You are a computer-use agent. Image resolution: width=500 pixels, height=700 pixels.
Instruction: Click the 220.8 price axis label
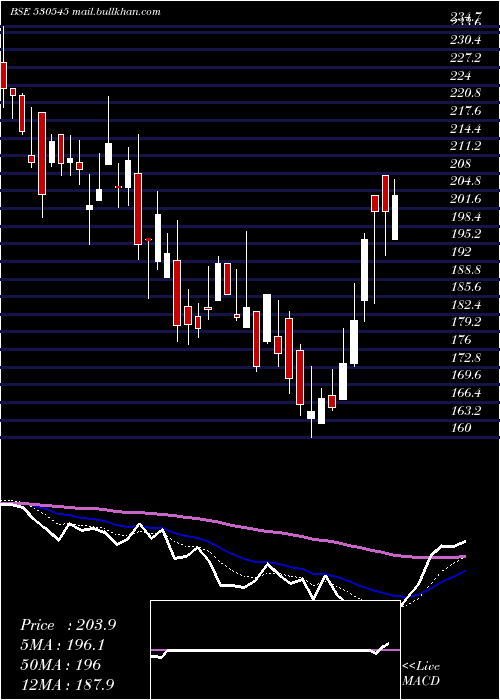[x=465, y=93]
